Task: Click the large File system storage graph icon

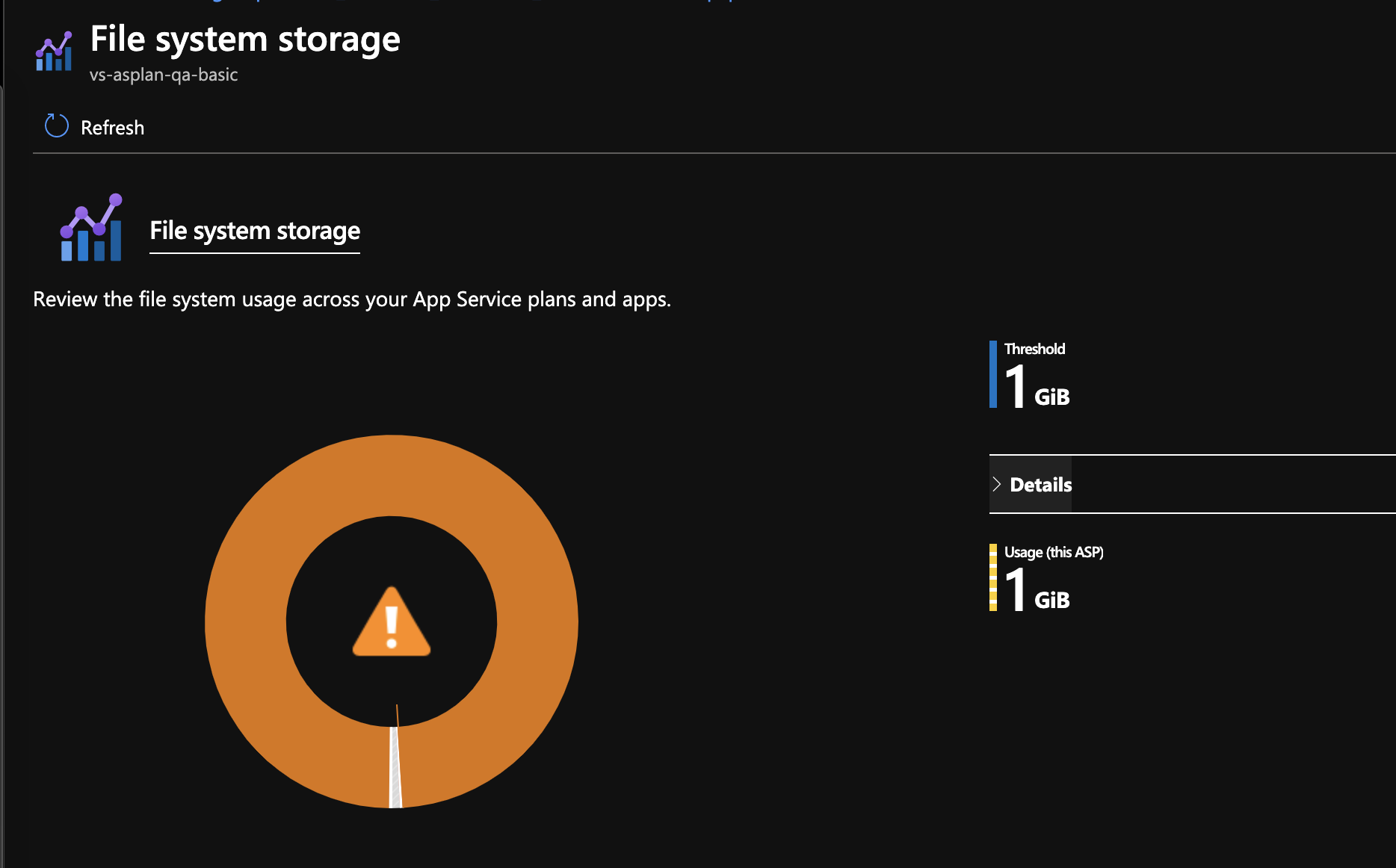Action: 90,228
